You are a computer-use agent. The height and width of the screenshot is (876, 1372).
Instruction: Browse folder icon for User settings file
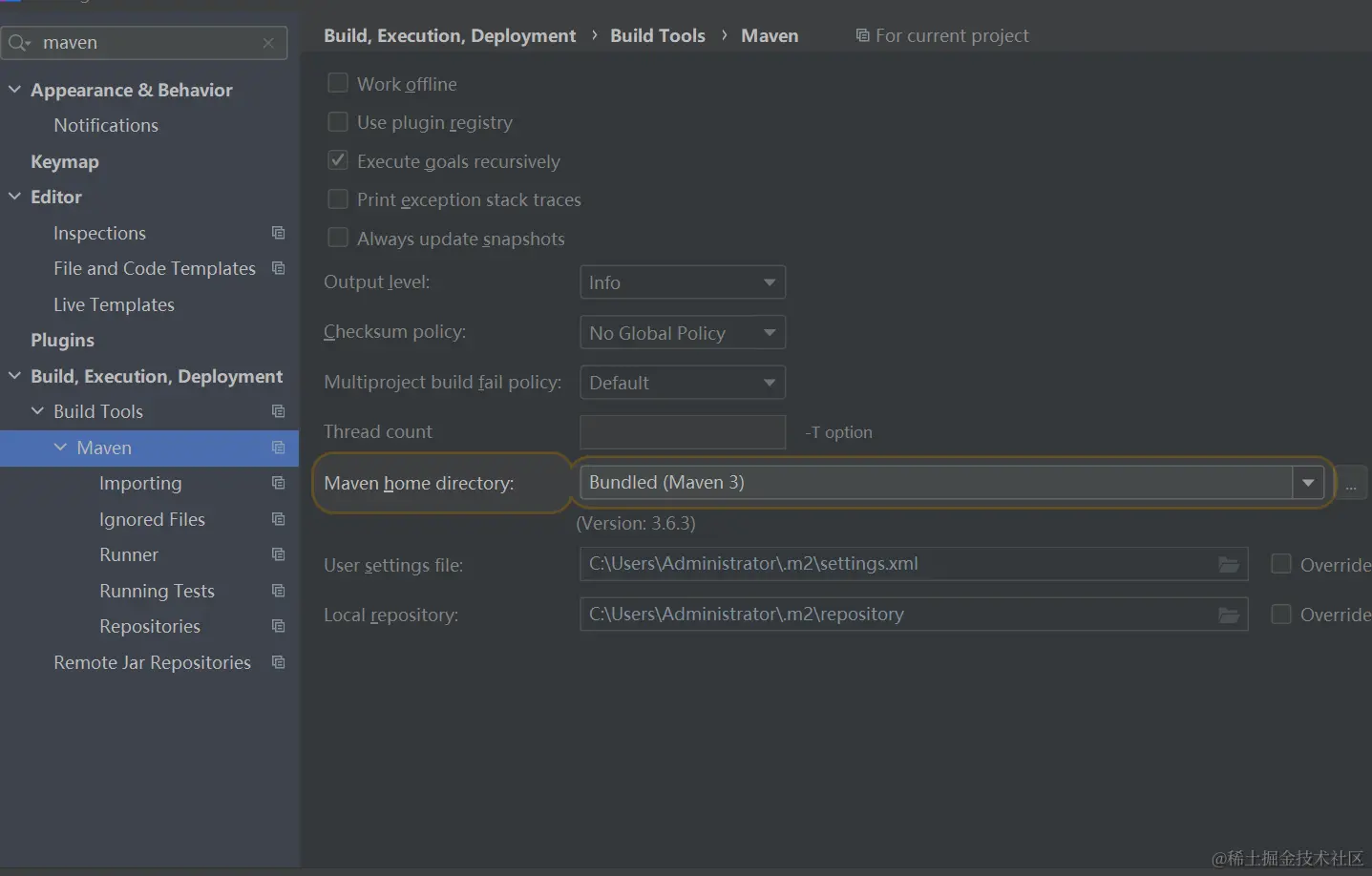click(1229, 565)
